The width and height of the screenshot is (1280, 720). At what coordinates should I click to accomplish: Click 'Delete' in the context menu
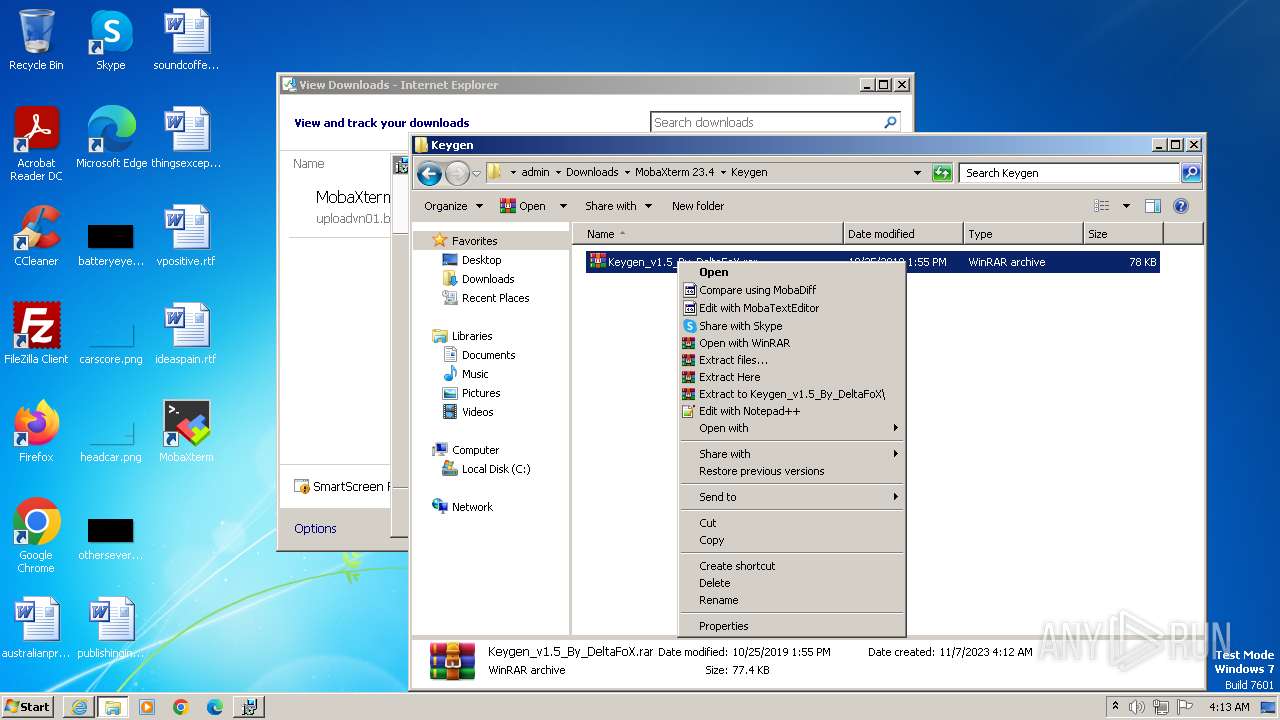click(792, 583)
